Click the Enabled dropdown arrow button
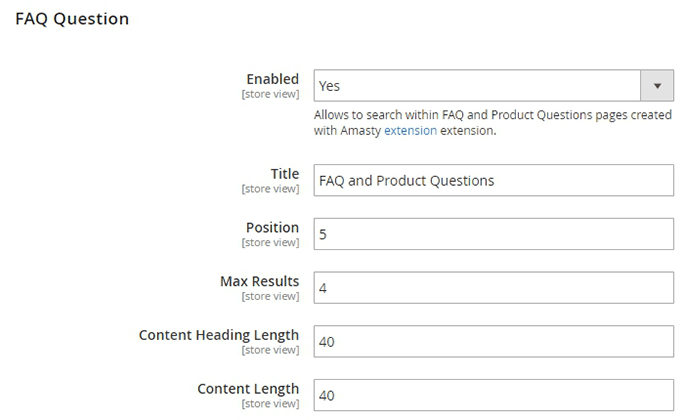 pyautogui.click(x=656, y=86)
